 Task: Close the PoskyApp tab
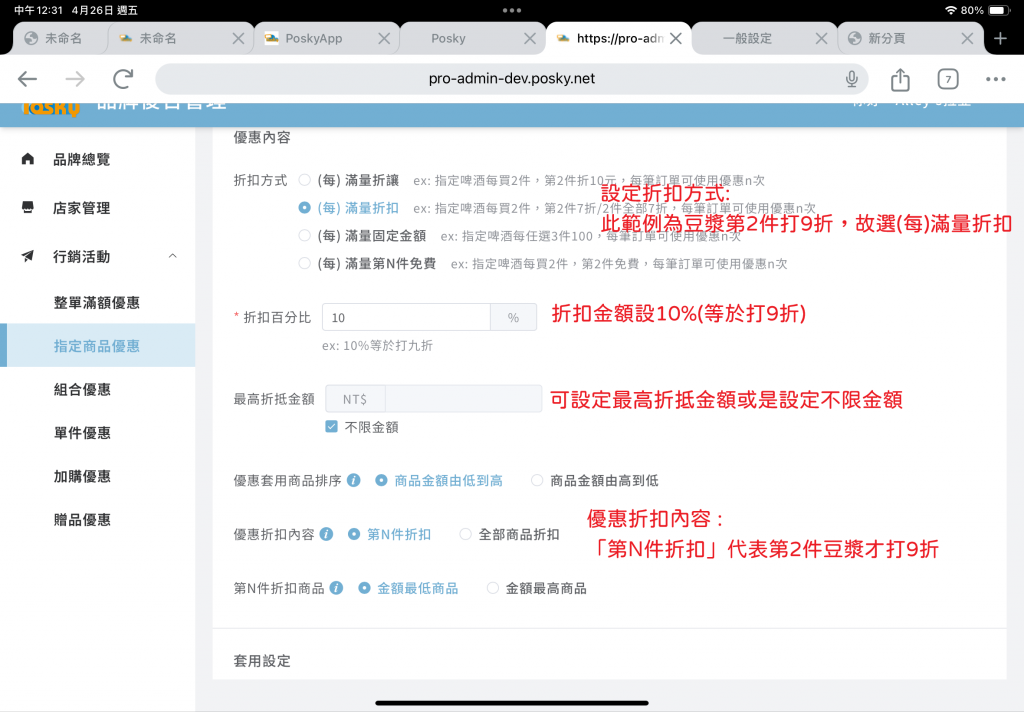tap(384, 39)
